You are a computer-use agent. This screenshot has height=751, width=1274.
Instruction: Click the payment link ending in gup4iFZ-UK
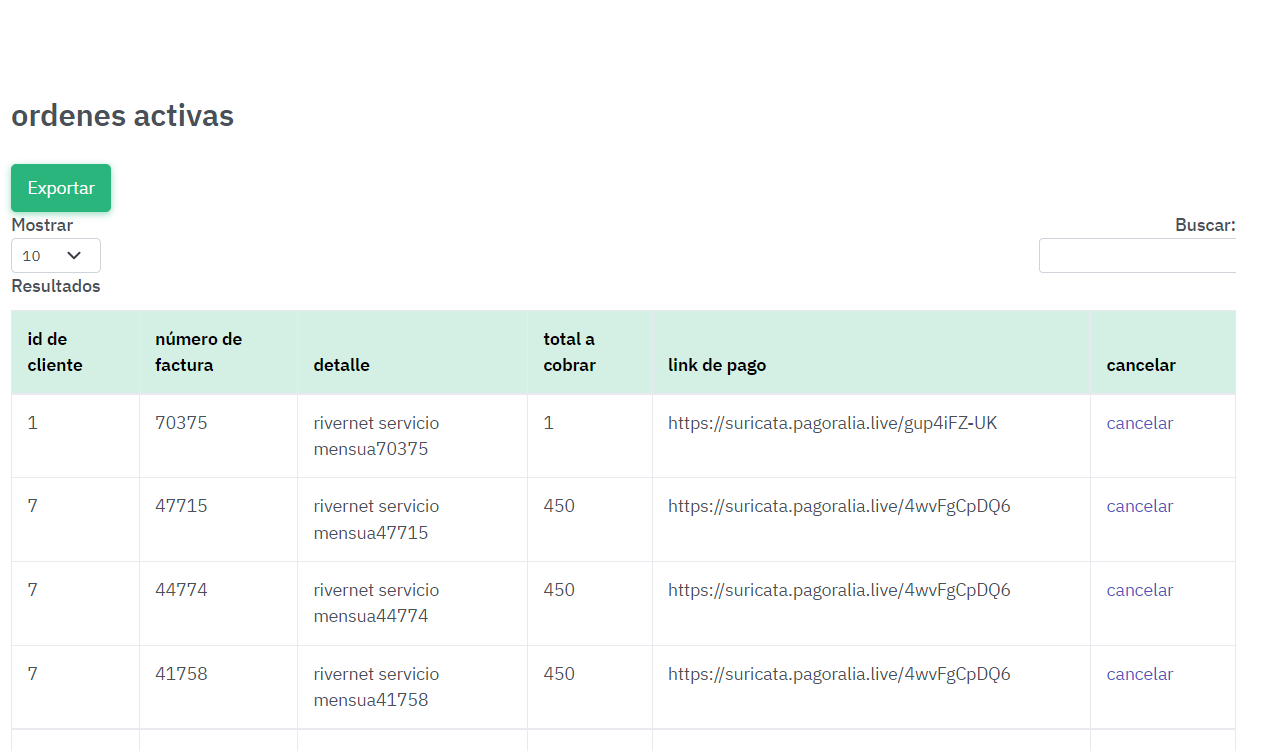[832, 423]
